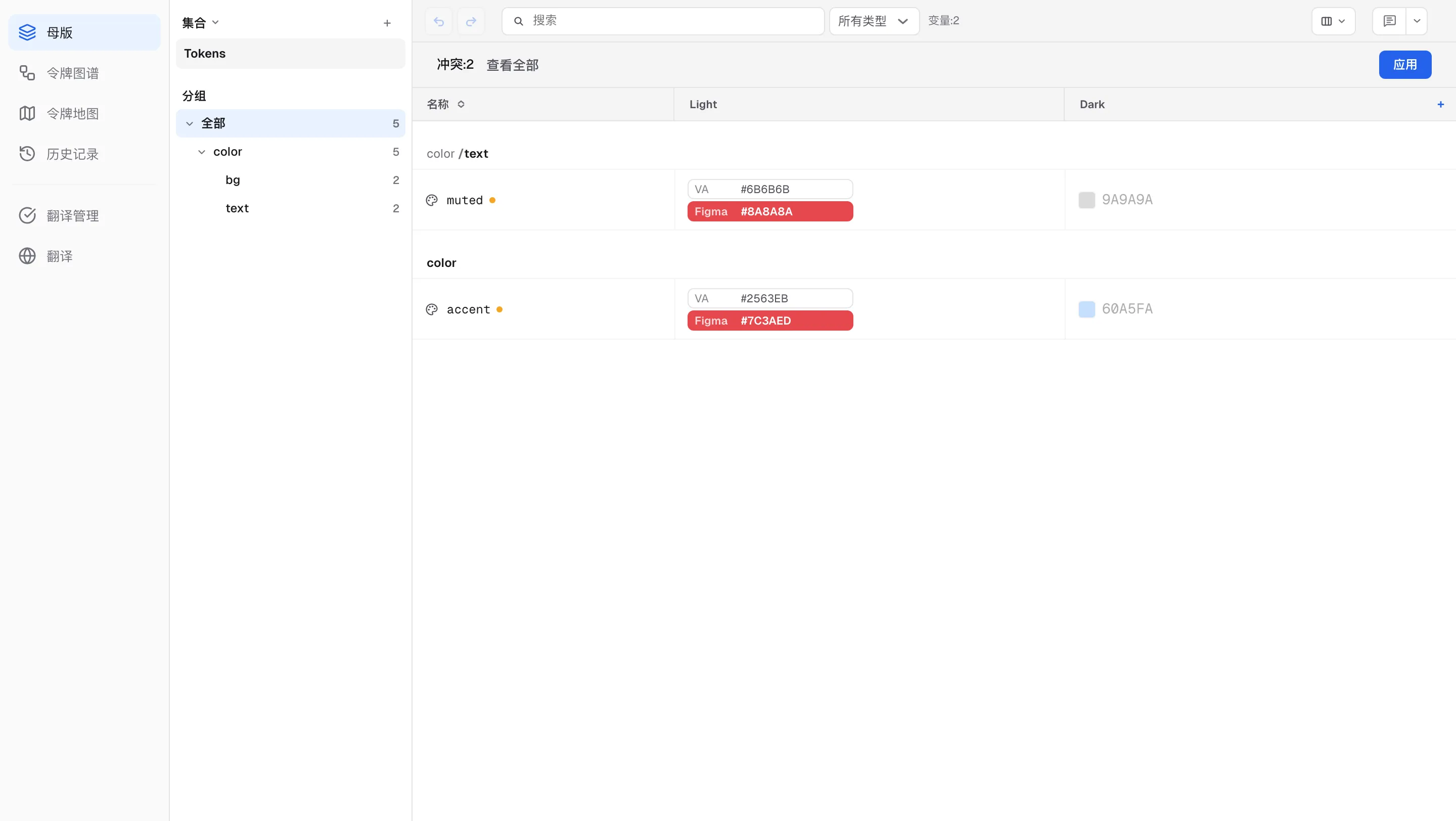Click the 应用 apply button
The width and height of the screenshot is (1456, 821).
point(1405,64)
